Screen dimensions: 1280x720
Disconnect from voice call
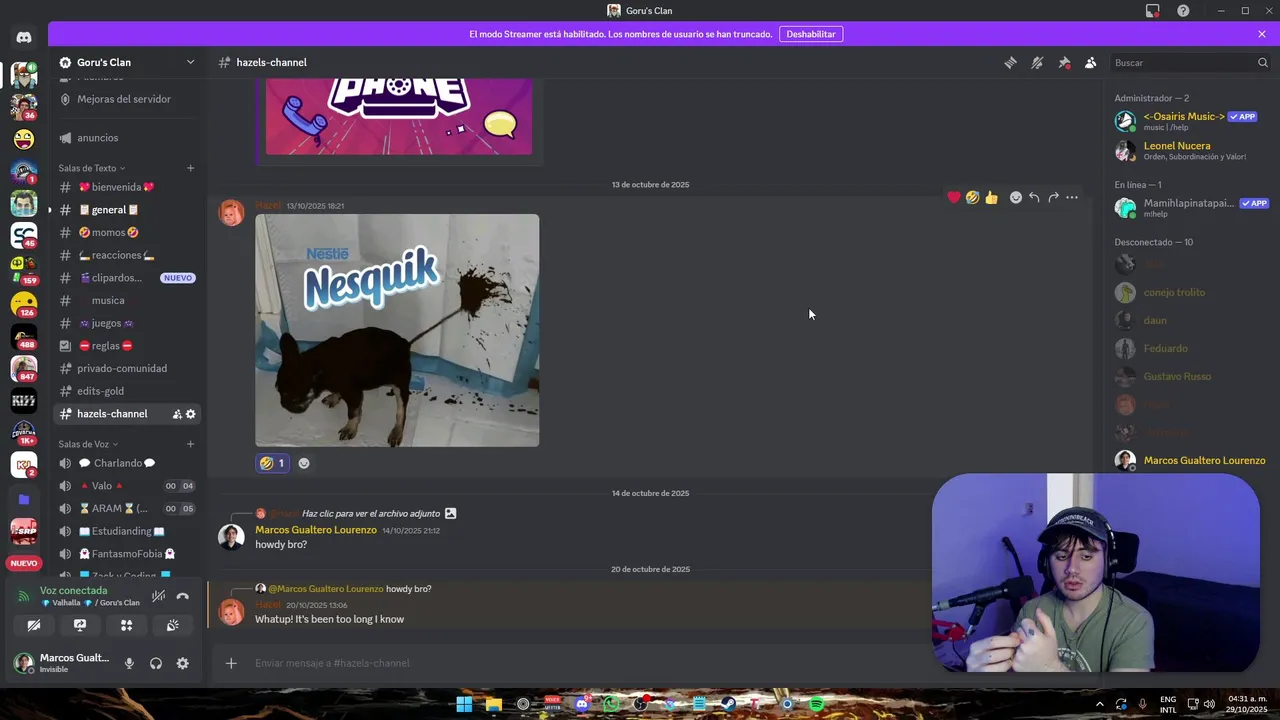click(x=182, y=596)
